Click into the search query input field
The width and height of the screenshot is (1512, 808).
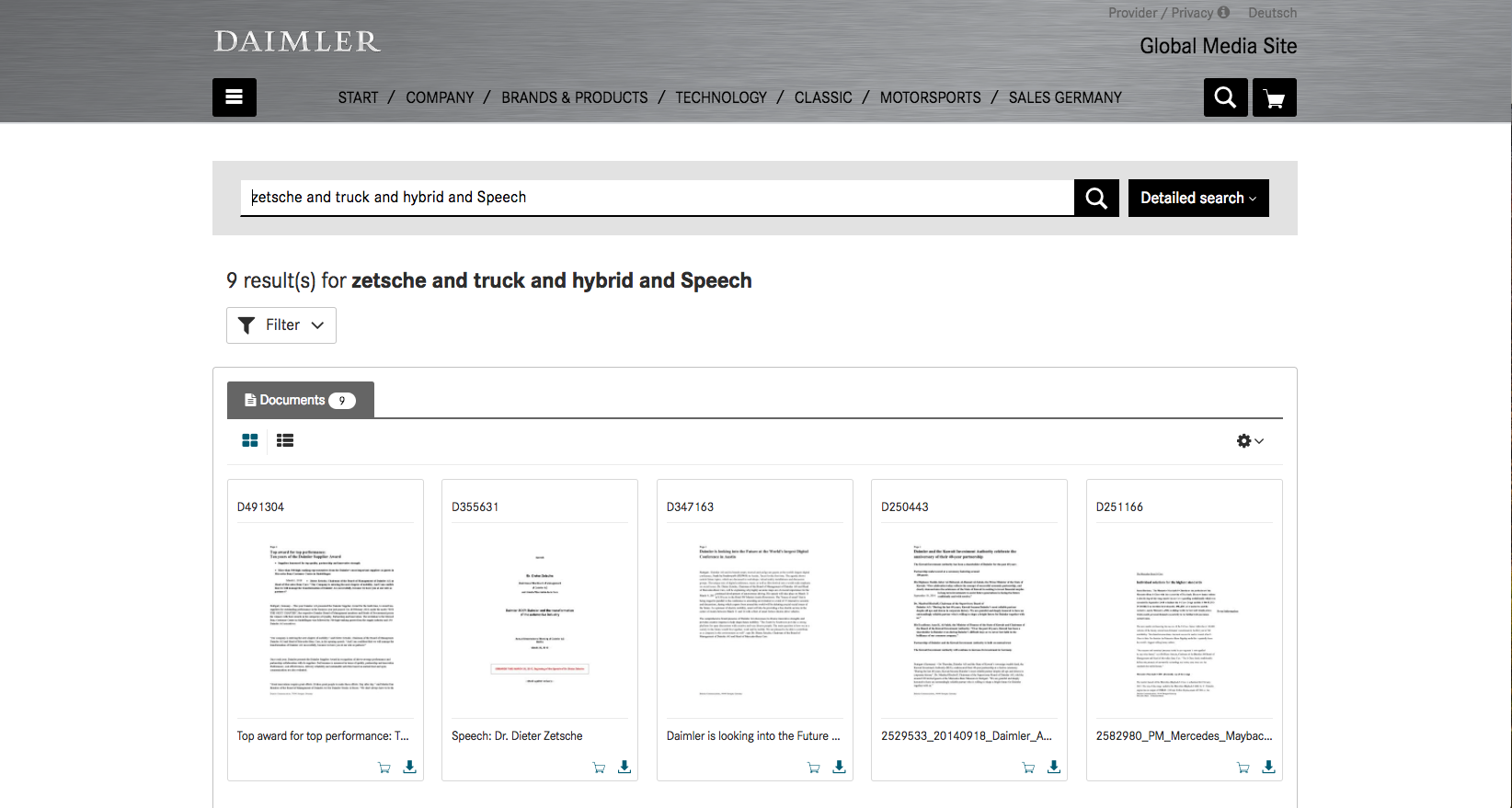point(658,198)
